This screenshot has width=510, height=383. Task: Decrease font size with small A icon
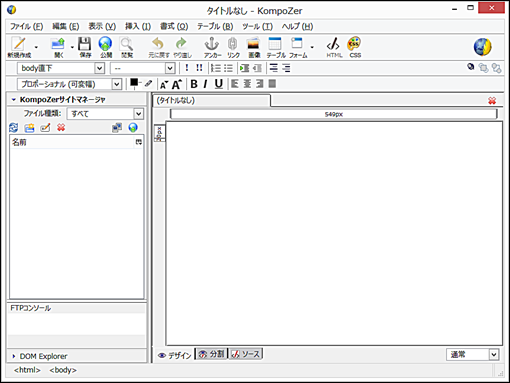click(x=164, y=84)
